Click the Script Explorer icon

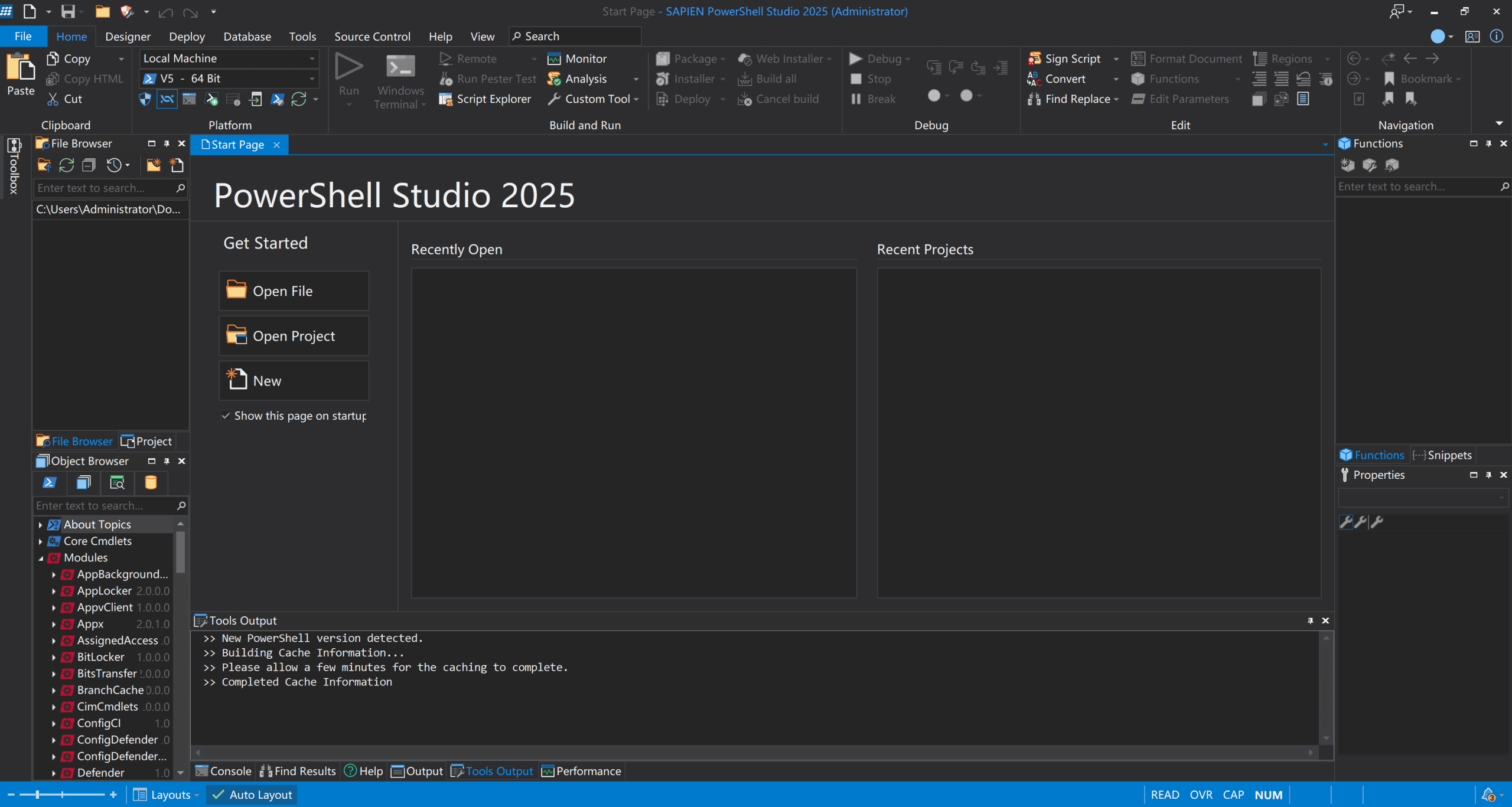point(445,99)
